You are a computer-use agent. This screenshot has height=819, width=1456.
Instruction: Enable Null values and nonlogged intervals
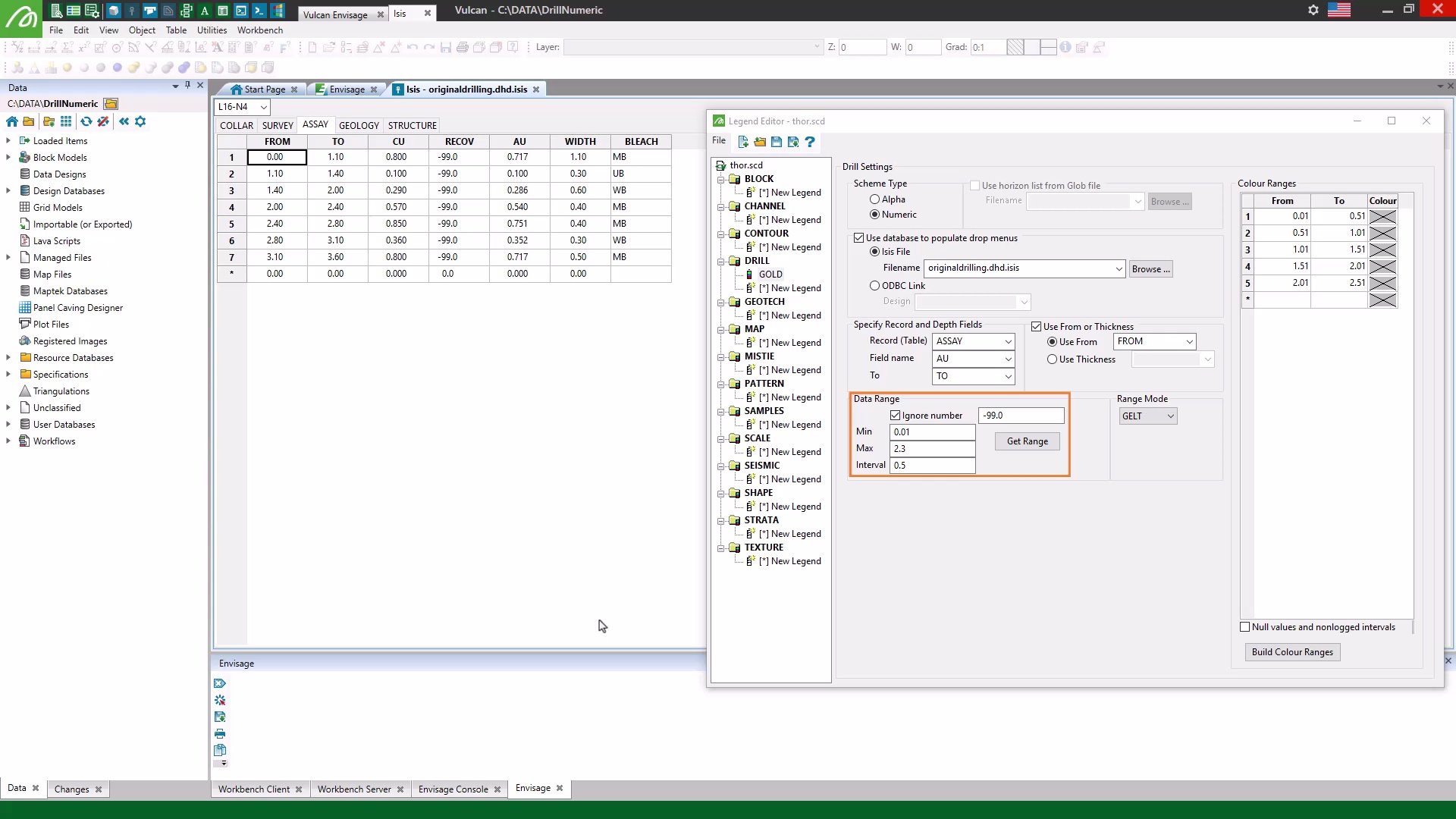point(1245,627)
